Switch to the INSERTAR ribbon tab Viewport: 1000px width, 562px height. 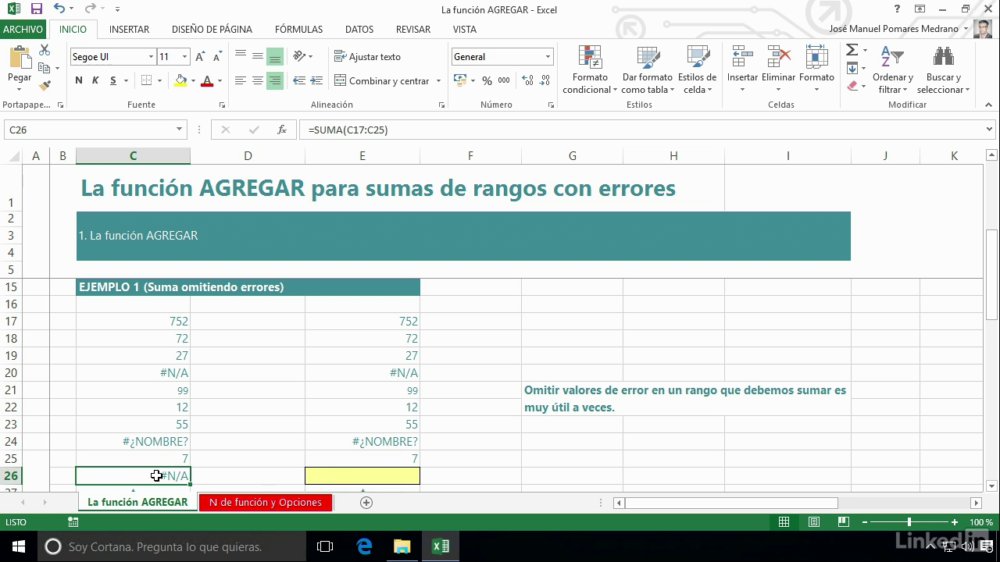point(129,29)
